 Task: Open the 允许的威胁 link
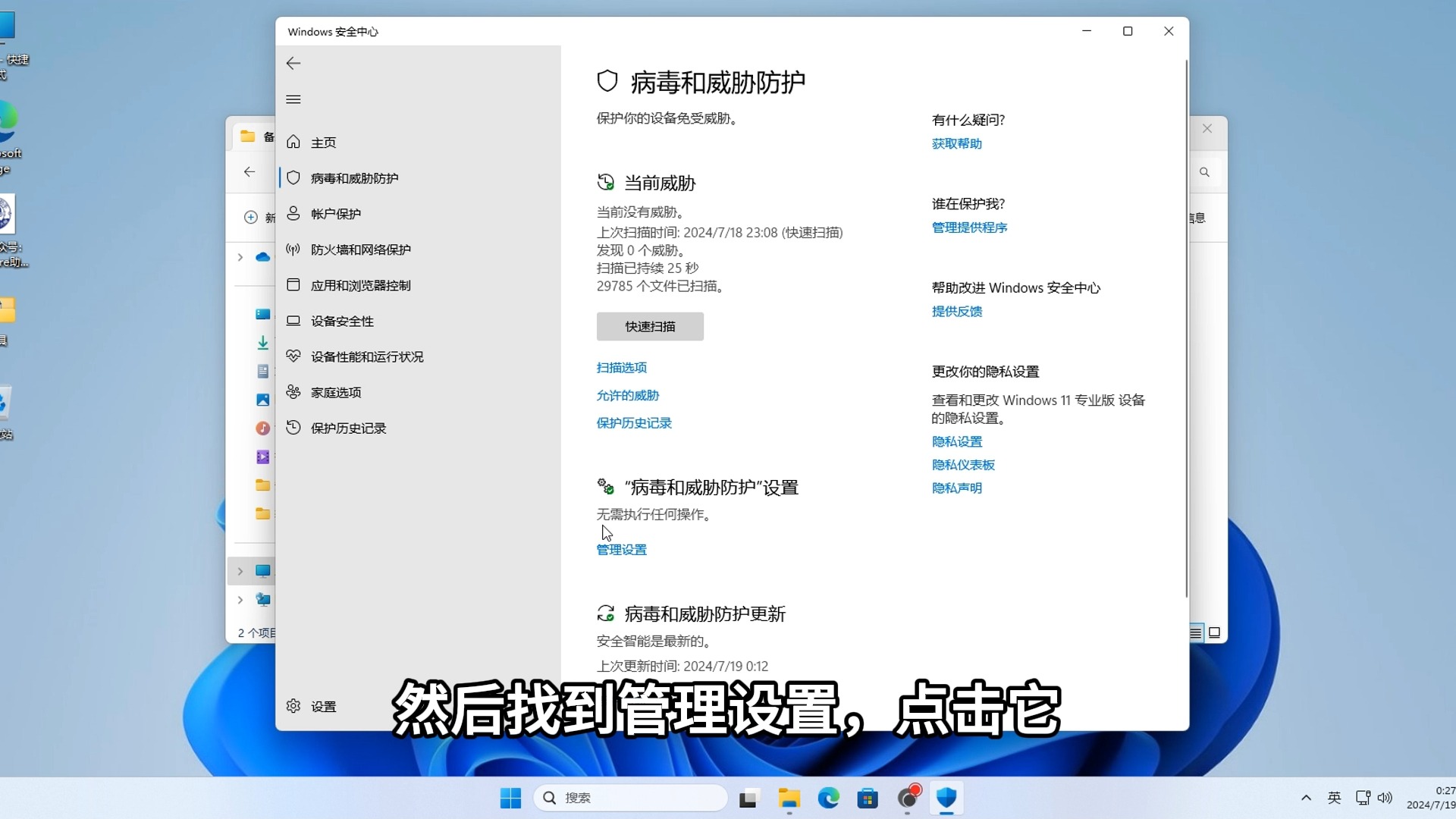click(x=628, y=395)
